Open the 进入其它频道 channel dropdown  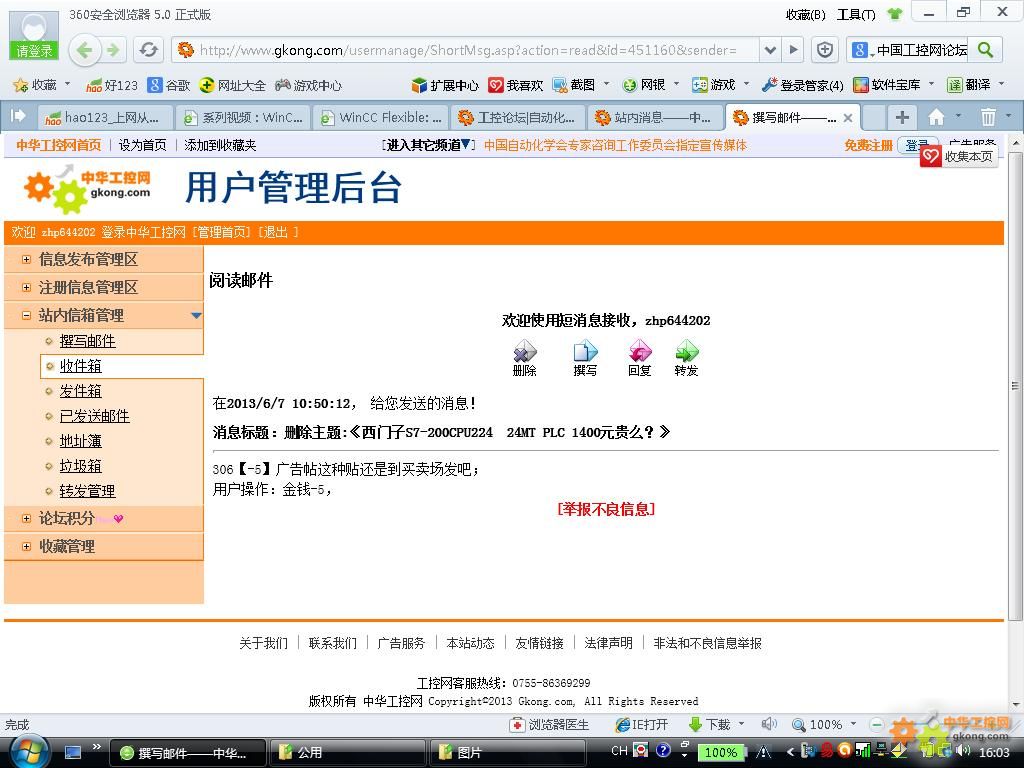[428, 145]
